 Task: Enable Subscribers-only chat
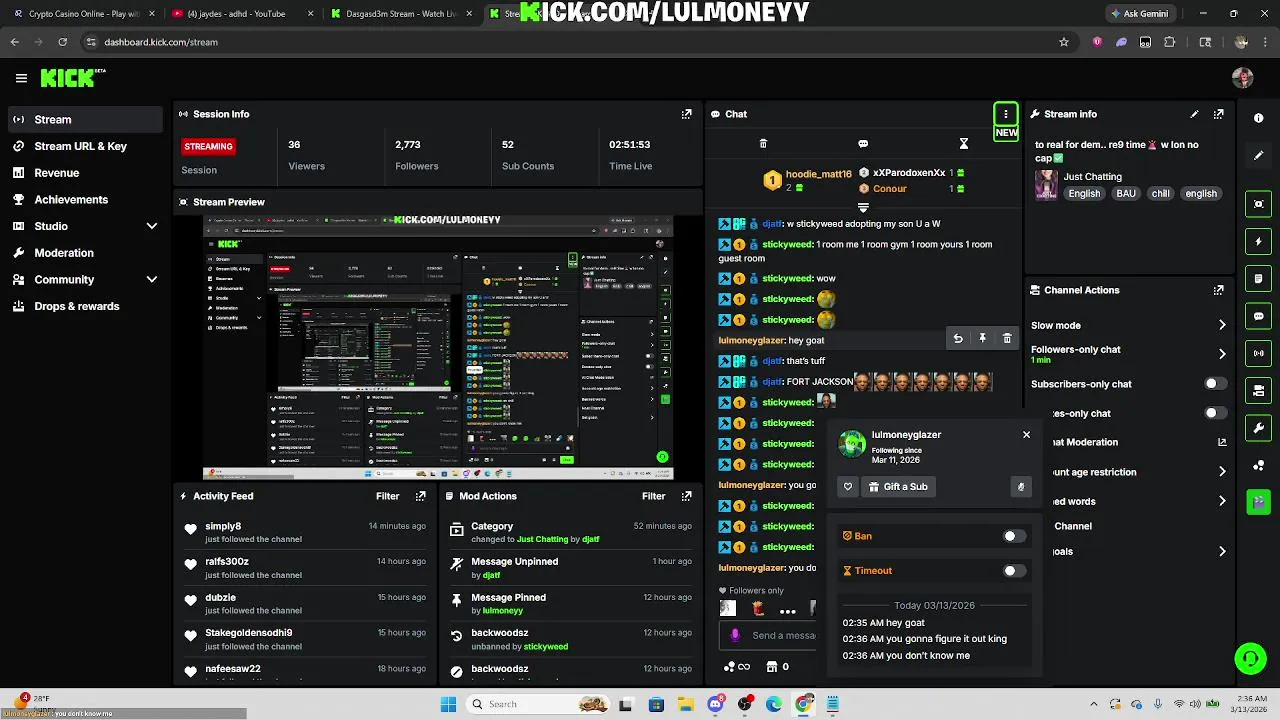[x=1215, y=384]
